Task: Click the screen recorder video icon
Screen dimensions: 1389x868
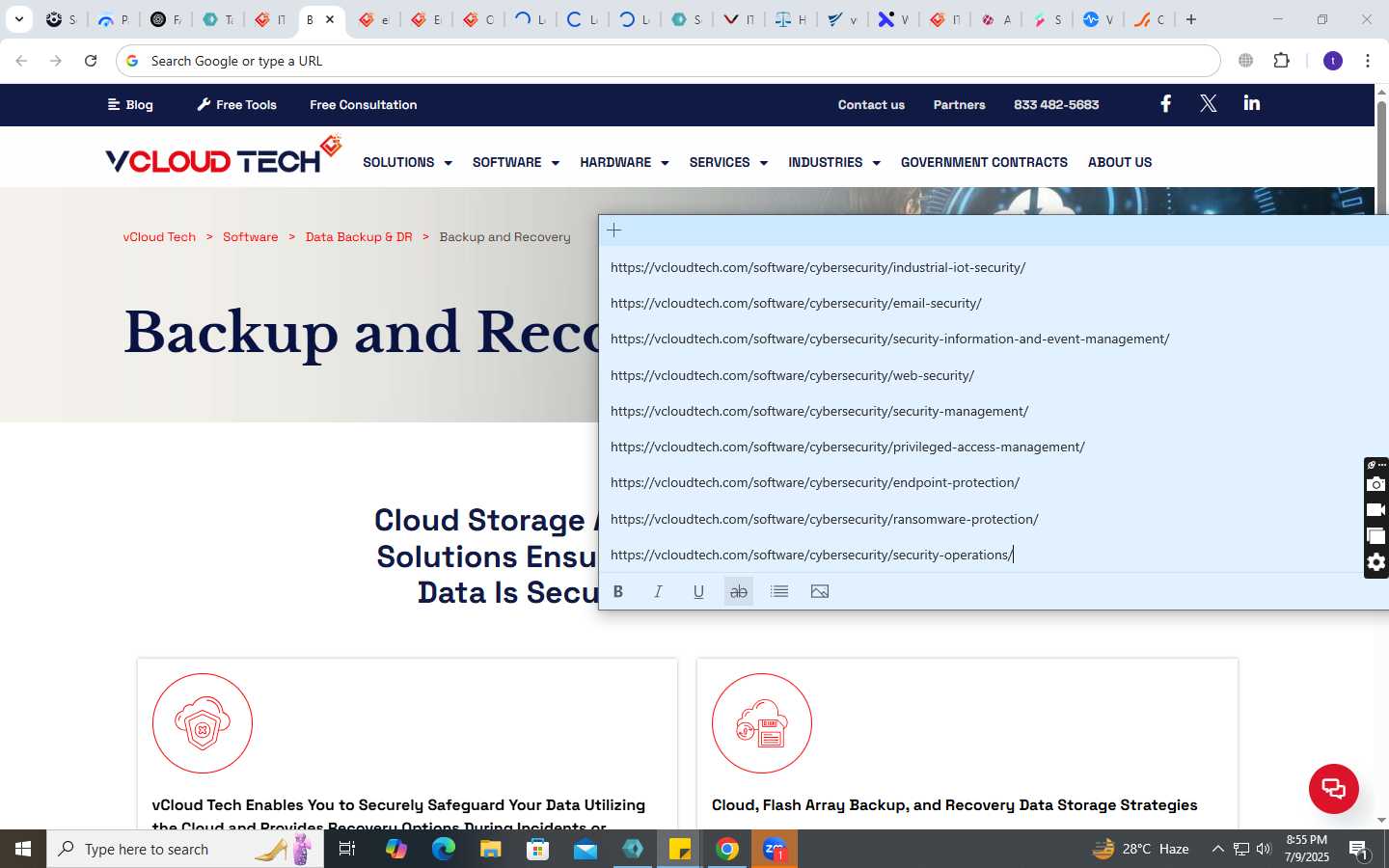Action: [1376, 510]
